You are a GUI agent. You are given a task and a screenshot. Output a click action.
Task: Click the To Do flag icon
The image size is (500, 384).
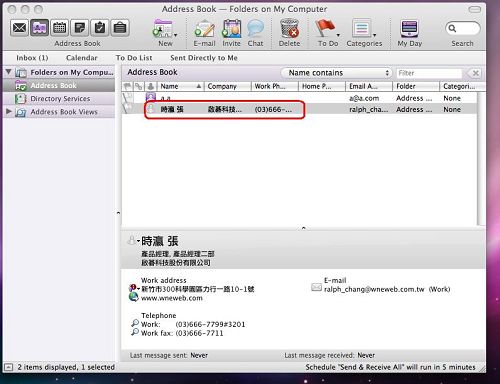tap(325, 28)
